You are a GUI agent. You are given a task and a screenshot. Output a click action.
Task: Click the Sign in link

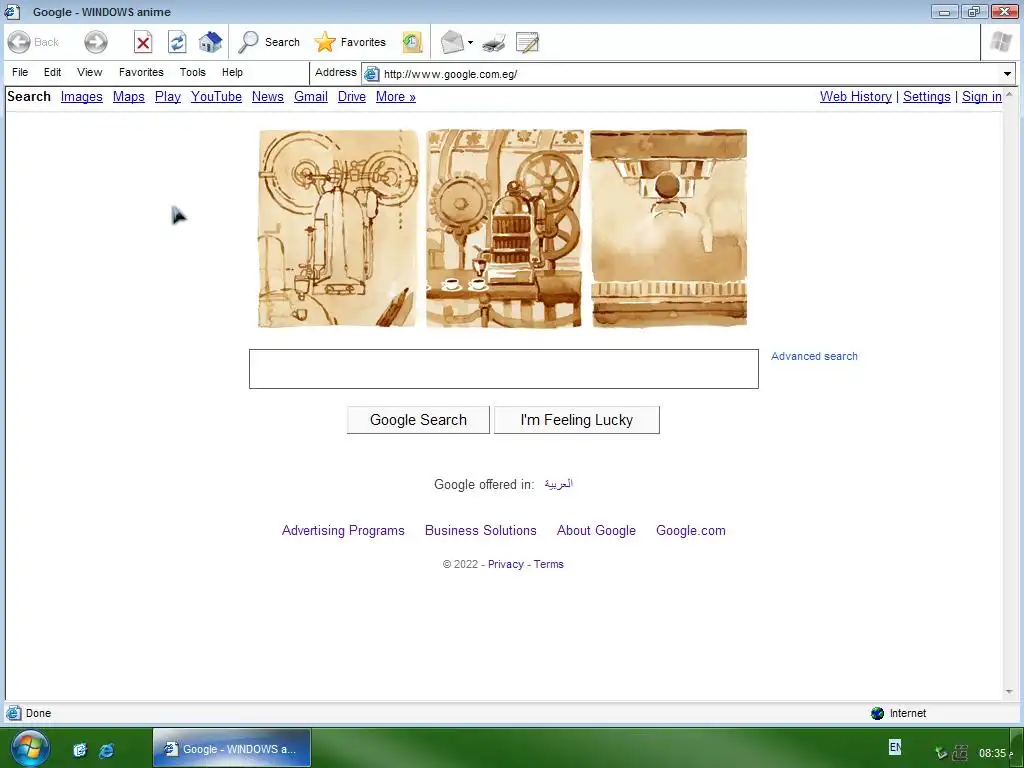pyautogui.click(x=982, y=97)
